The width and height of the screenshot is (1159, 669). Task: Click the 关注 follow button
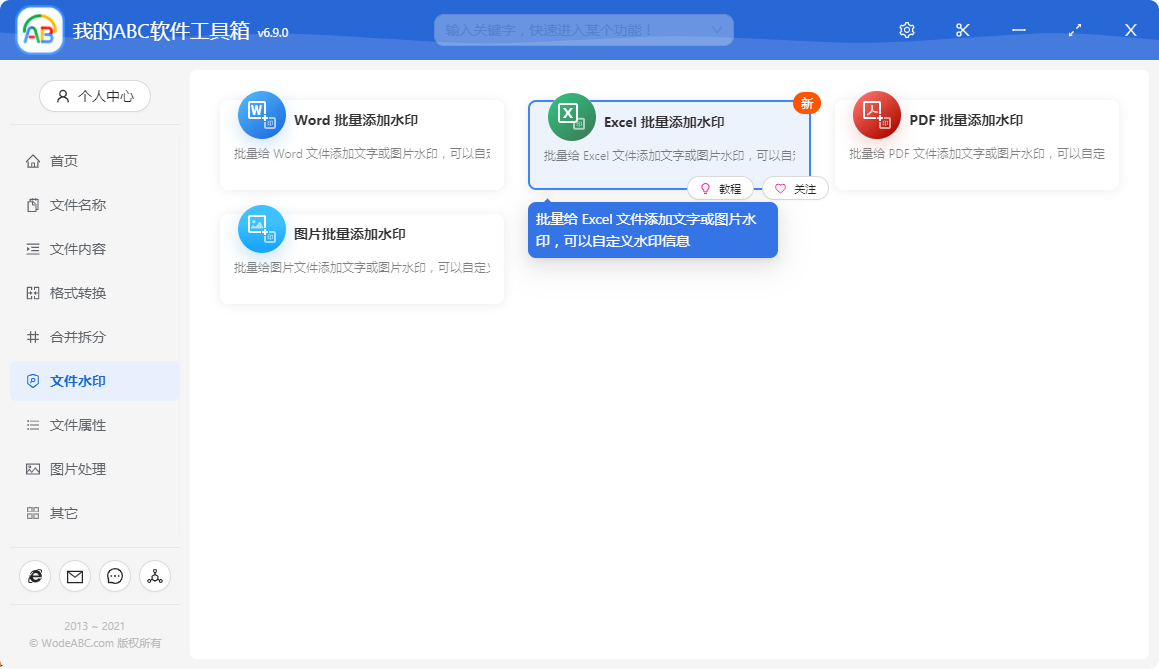point(795,188)
